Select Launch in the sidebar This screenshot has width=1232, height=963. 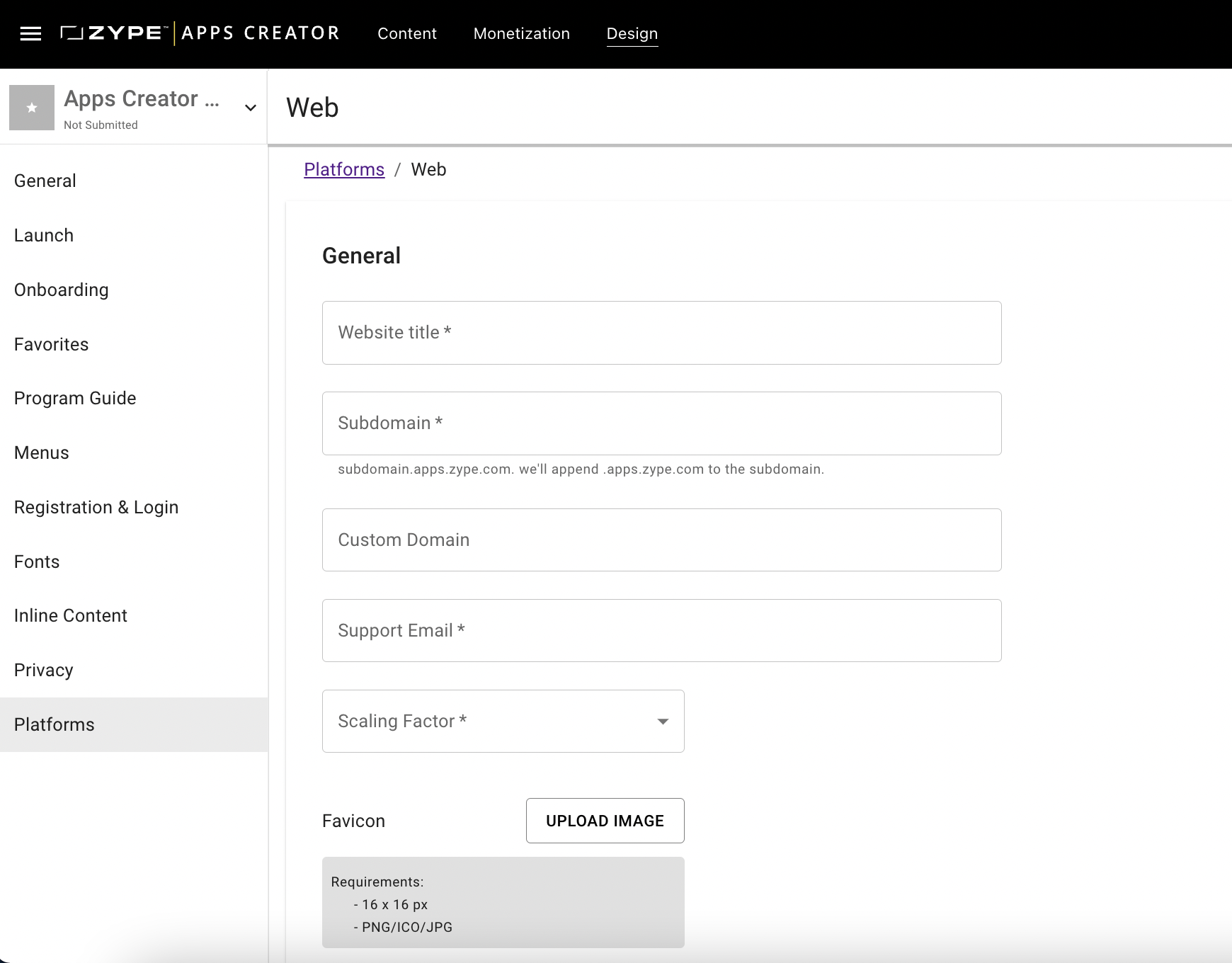(x=134, y=235)
